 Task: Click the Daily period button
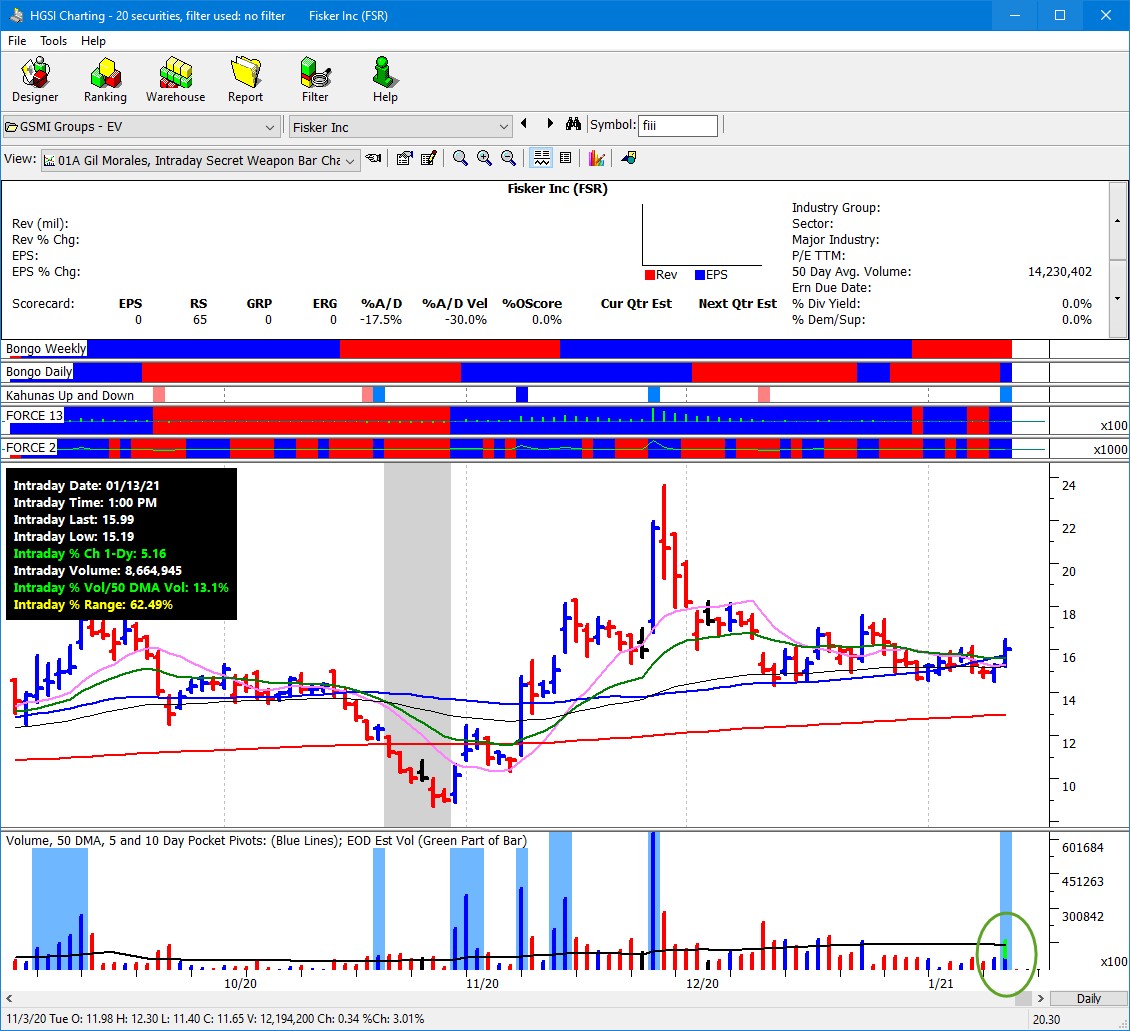pyautogui.click(x=1088, y=999)
